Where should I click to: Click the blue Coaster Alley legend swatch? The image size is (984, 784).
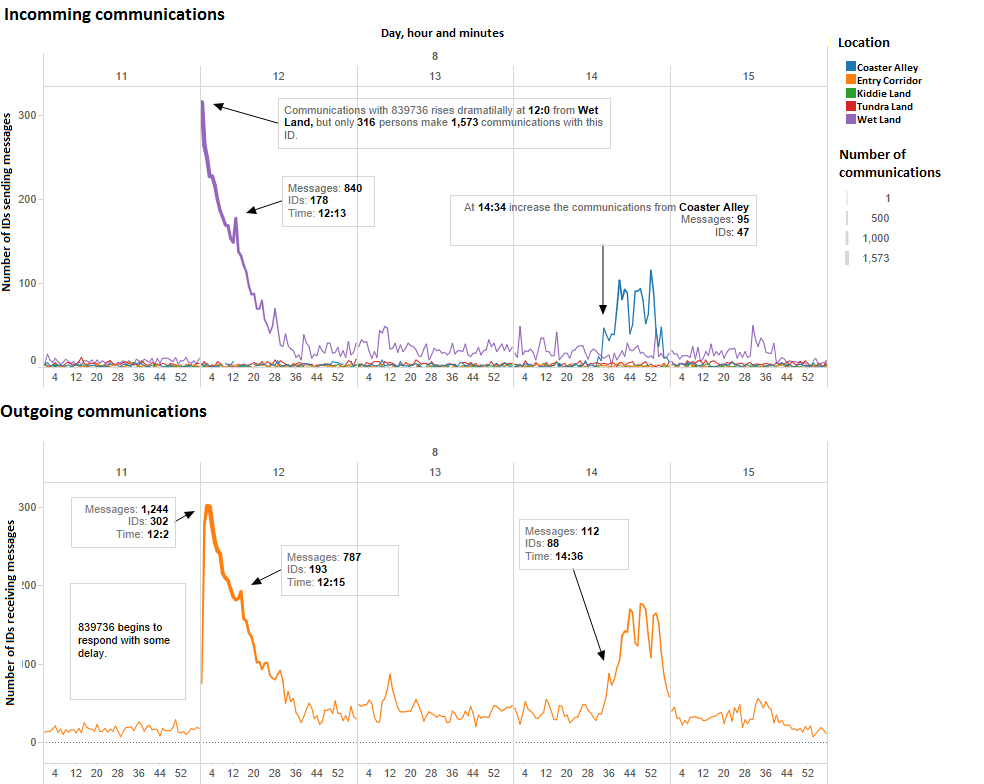click(x=850, y=68)
